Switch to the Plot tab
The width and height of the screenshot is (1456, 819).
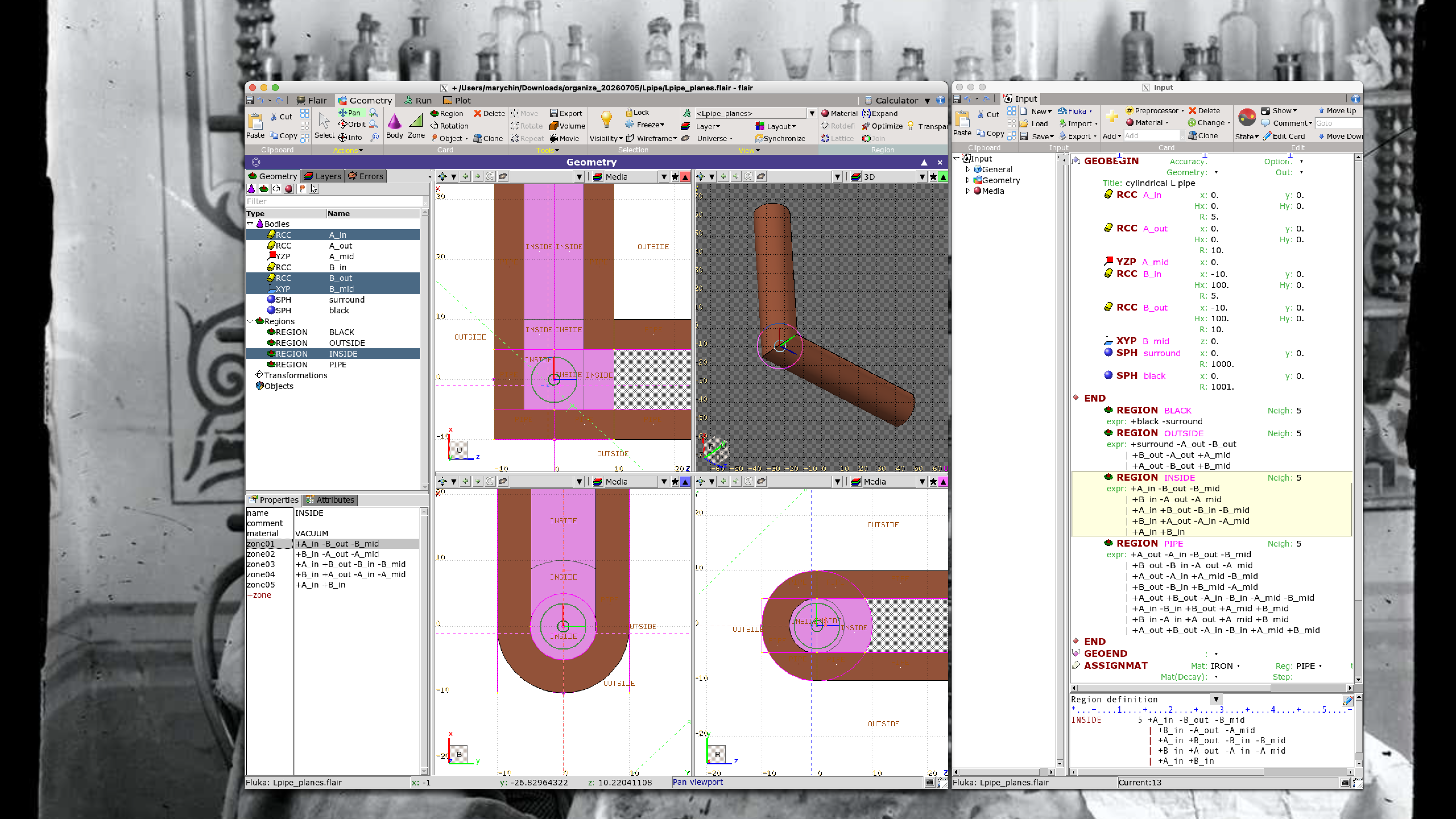[457, 101]
